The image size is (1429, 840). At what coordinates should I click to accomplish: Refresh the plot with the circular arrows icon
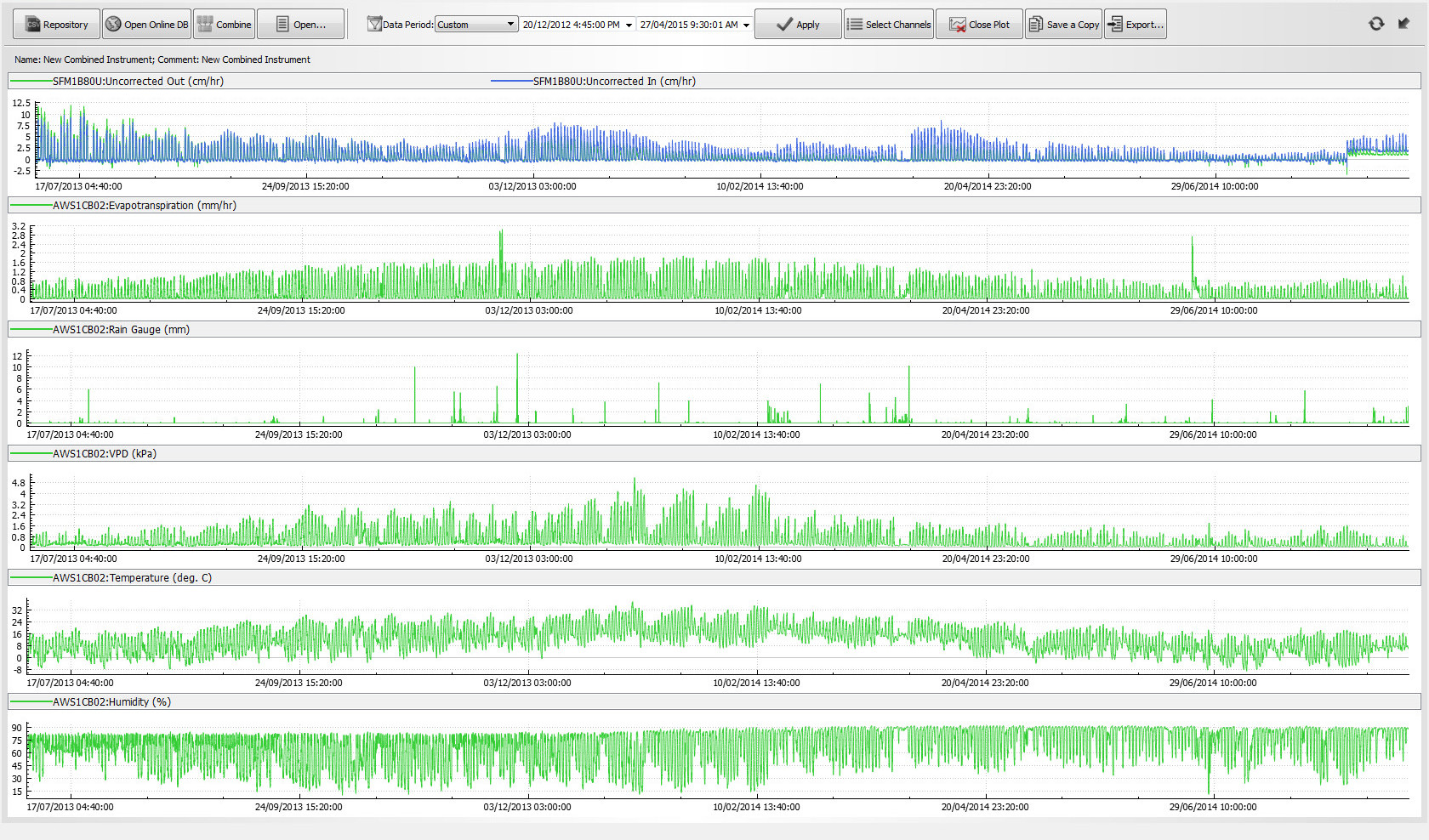pyautogui.click(x=1376, y=24)
